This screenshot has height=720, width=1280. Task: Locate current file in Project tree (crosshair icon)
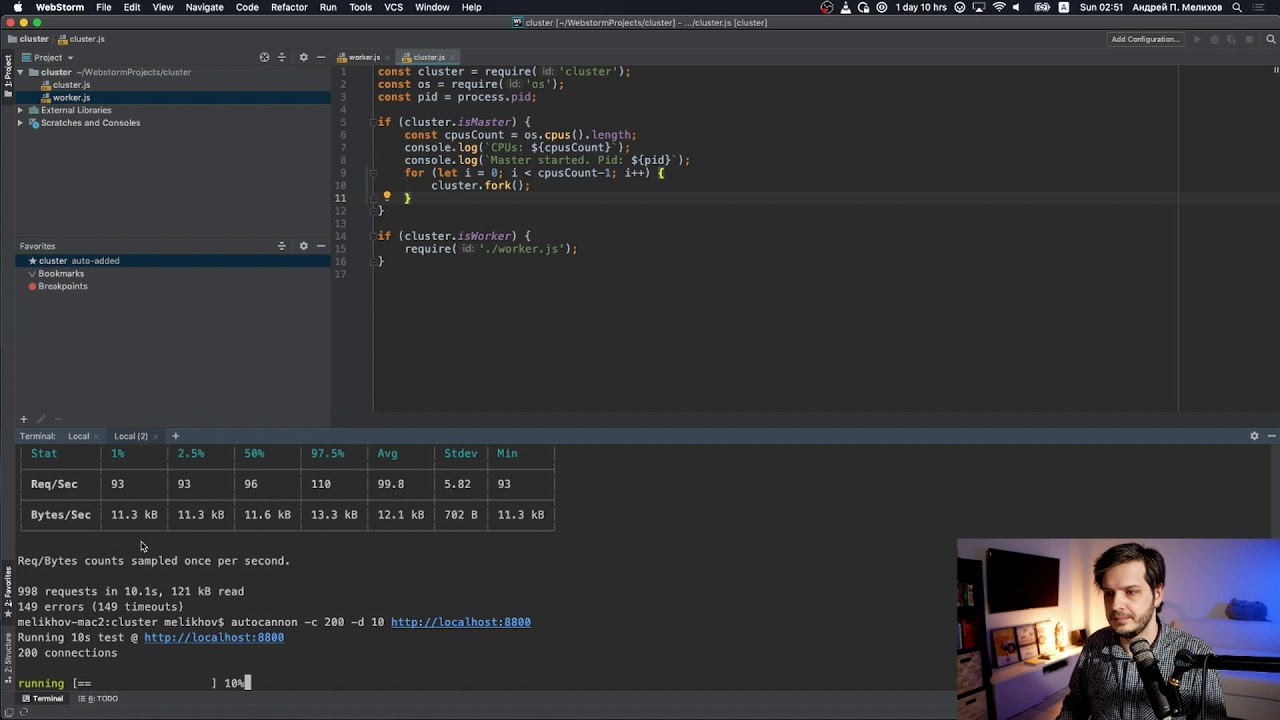point(264,57)
